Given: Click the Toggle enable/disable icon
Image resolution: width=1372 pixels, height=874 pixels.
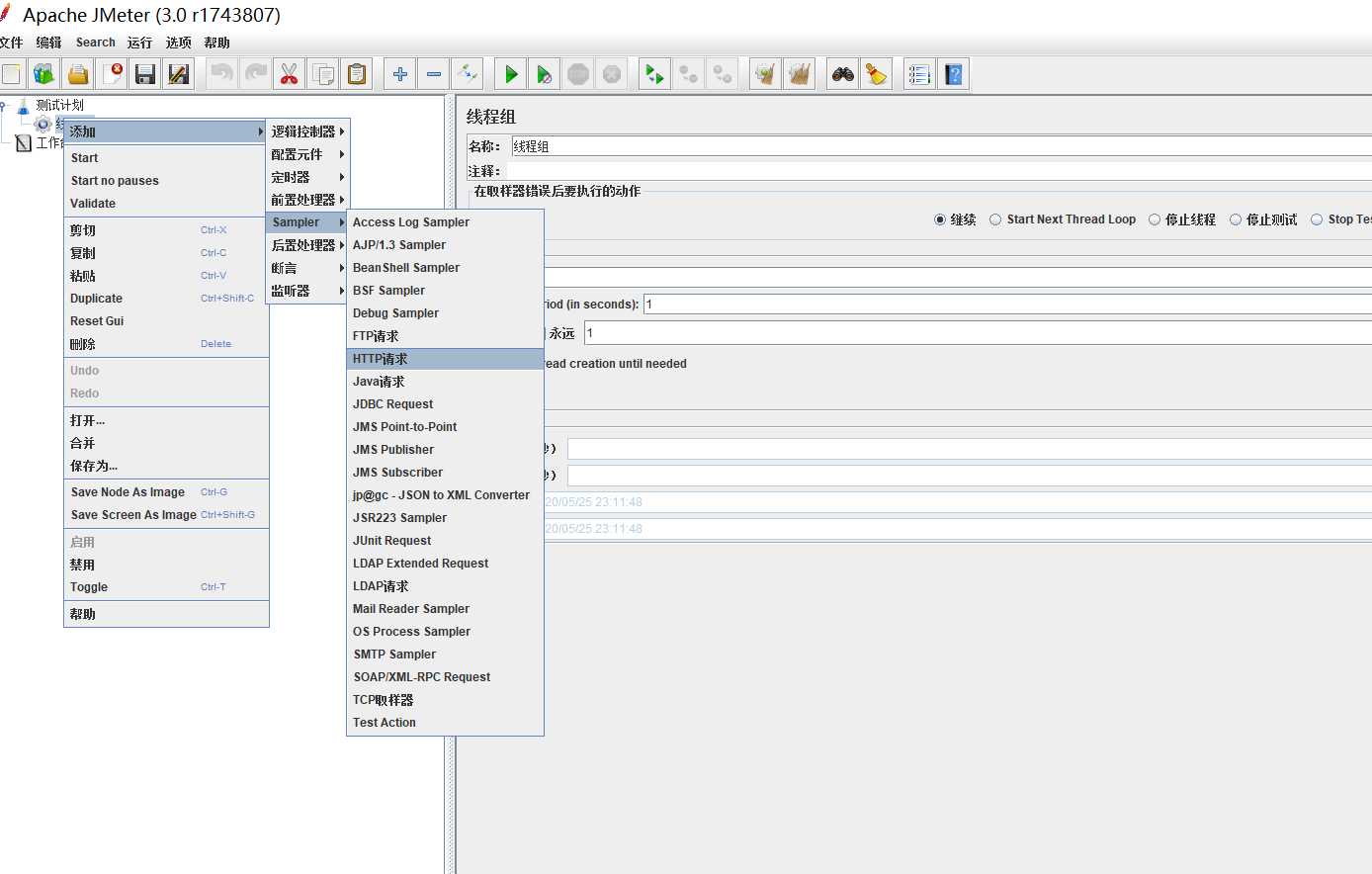Looking at the screenshot, I should tap(468, 74).
